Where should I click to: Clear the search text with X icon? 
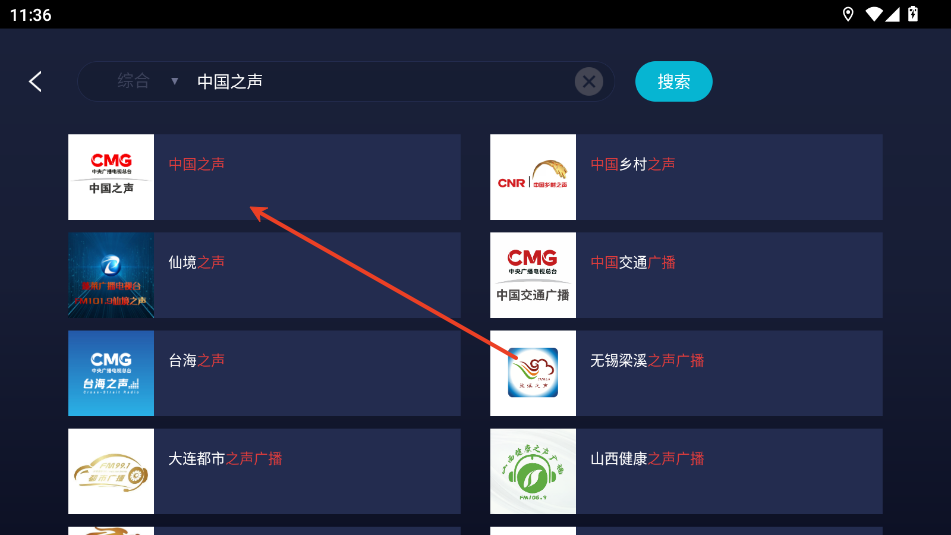pyautogui.click(x=588, y=81)
